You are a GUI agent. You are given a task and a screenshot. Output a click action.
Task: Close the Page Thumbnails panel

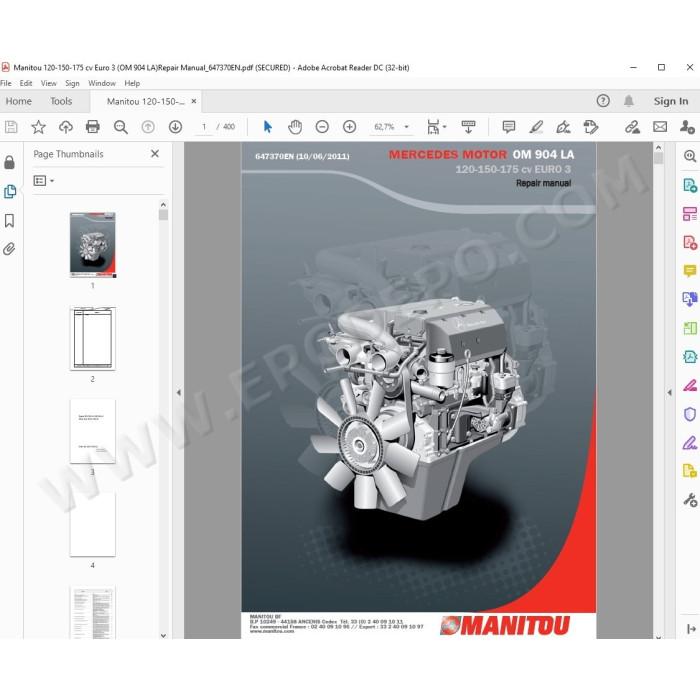(155, 154)
